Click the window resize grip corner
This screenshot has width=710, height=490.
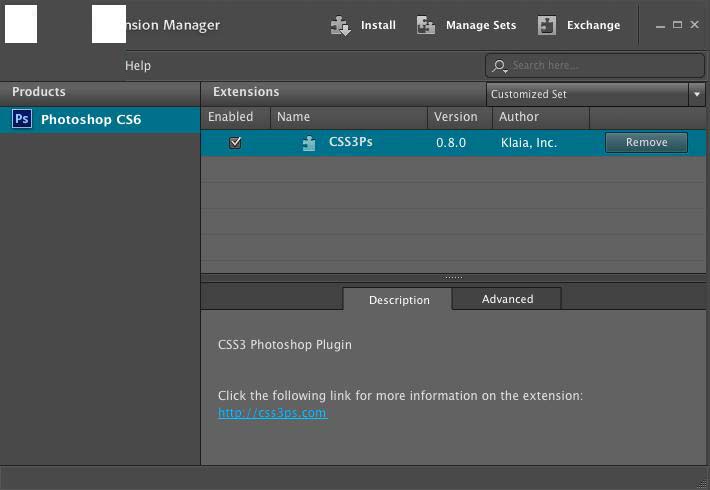[703, 484]
